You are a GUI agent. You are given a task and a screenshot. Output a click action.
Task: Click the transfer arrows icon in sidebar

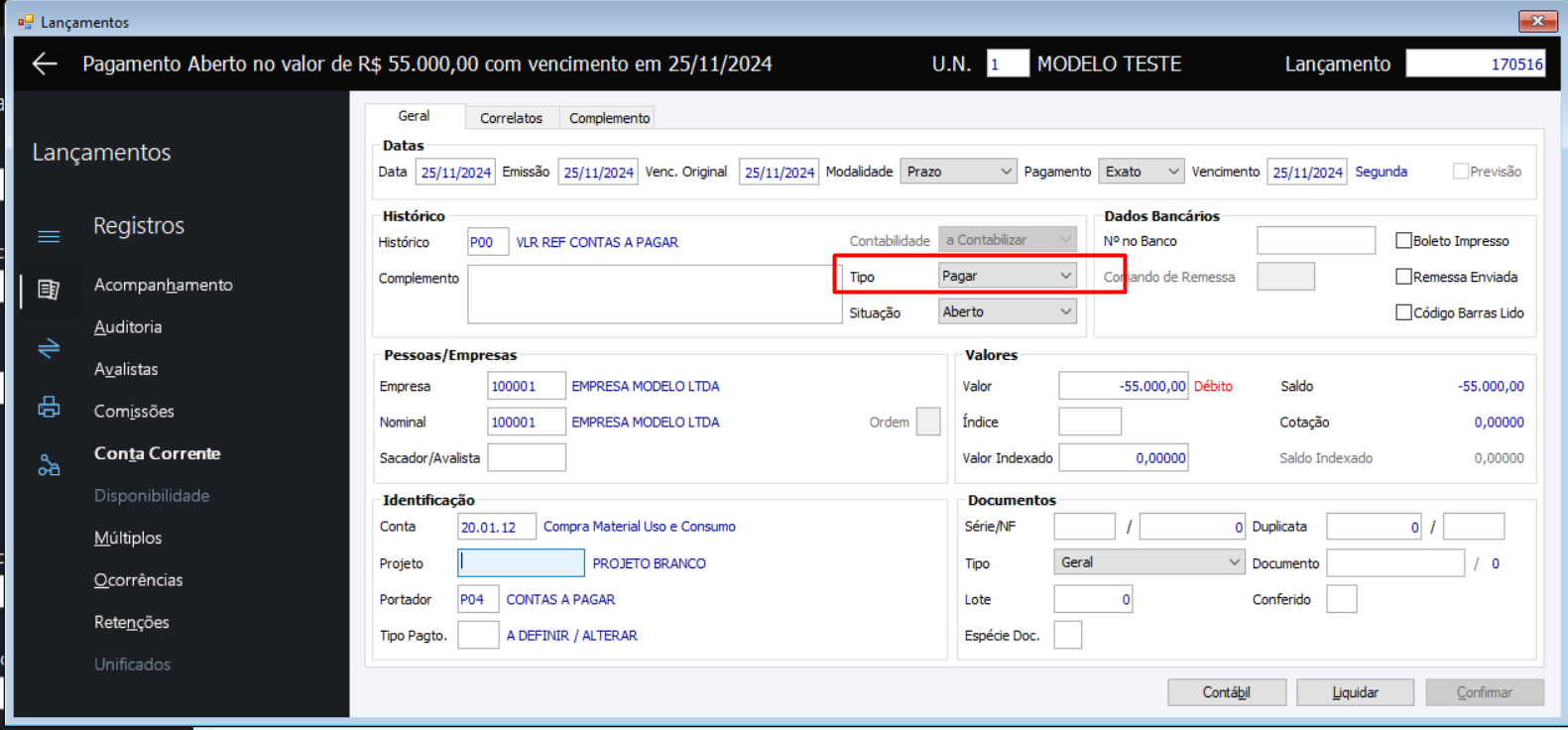tap(49, 348)
